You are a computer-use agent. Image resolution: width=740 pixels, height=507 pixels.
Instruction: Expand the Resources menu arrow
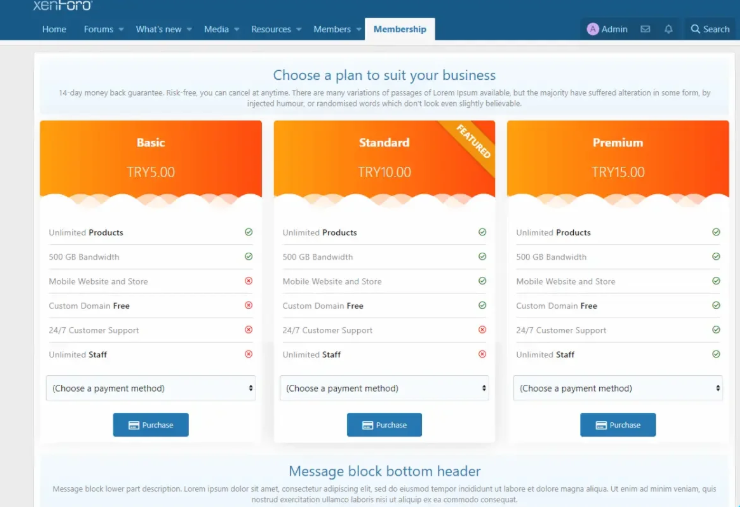299,29
